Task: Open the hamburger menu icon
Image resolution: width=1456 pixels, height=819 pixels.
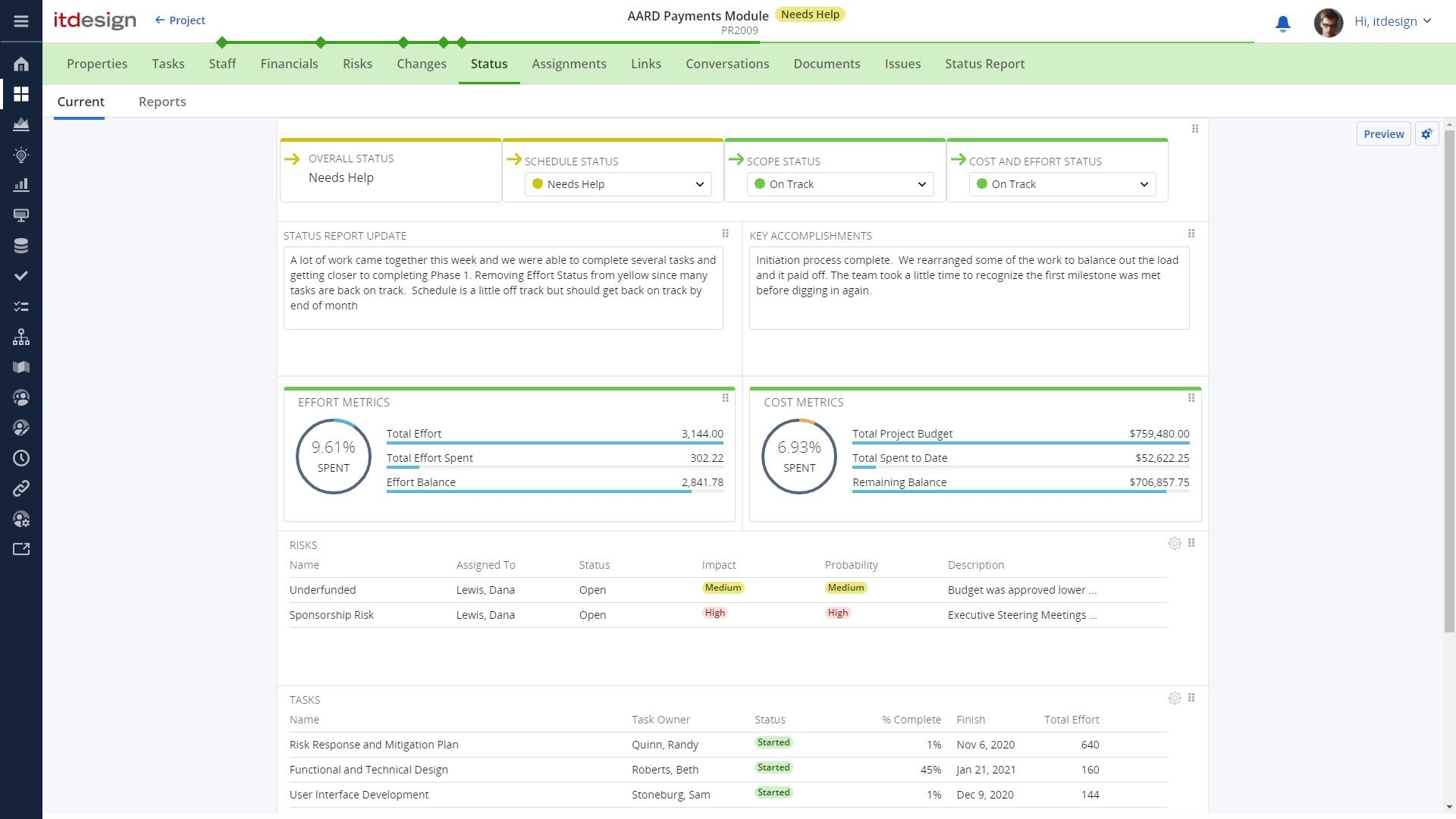Action: [21, 21]
